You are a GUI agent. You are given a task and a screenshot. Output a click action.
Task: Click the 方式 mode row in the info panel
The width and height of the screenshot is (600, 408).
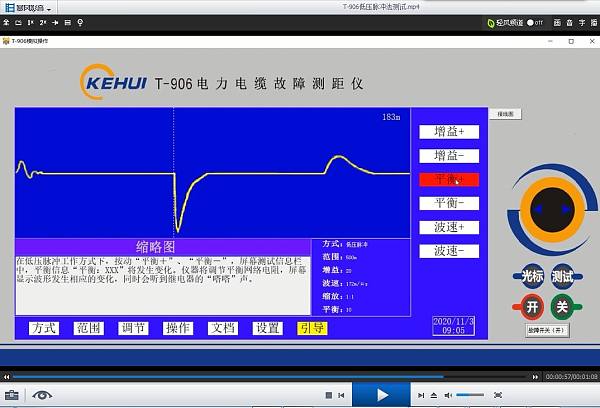click(345, 244)
